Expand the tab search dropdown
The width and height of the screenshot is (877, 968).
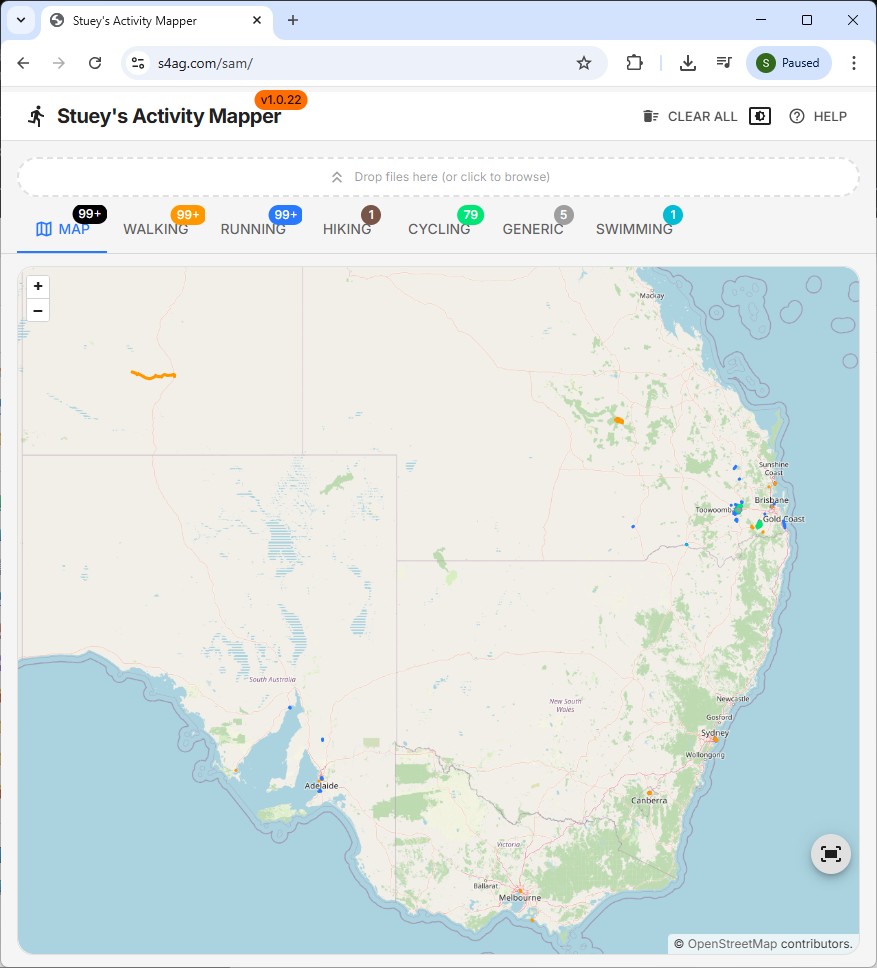[21, 20]
